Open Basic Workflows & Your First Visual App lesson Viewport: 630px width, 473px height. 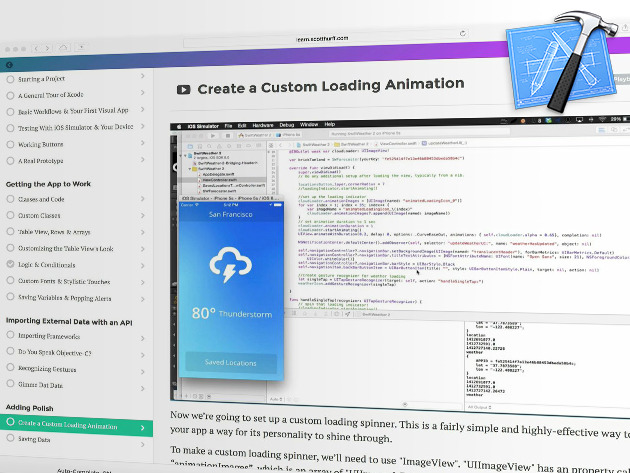click(73, 111)
